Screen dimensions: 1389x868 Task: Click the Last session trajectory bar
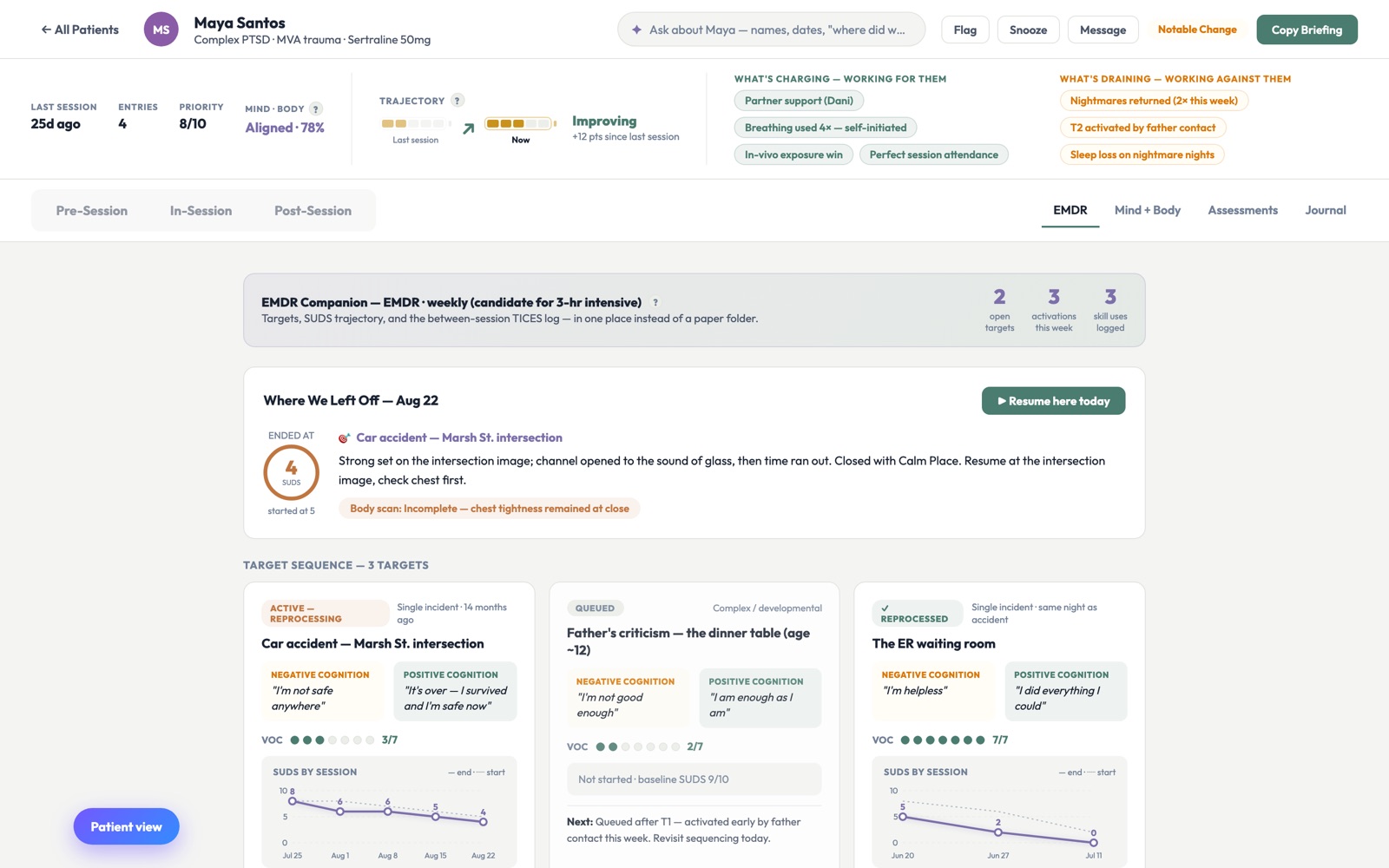click(416, 123)
